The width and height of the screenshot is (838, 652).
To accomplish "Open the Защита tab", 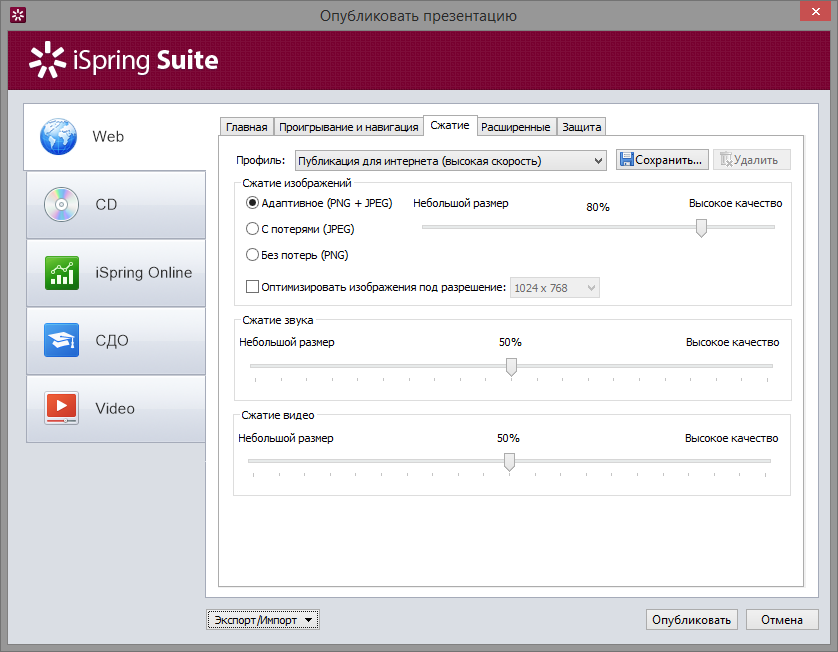I will (x=581, y=127).
